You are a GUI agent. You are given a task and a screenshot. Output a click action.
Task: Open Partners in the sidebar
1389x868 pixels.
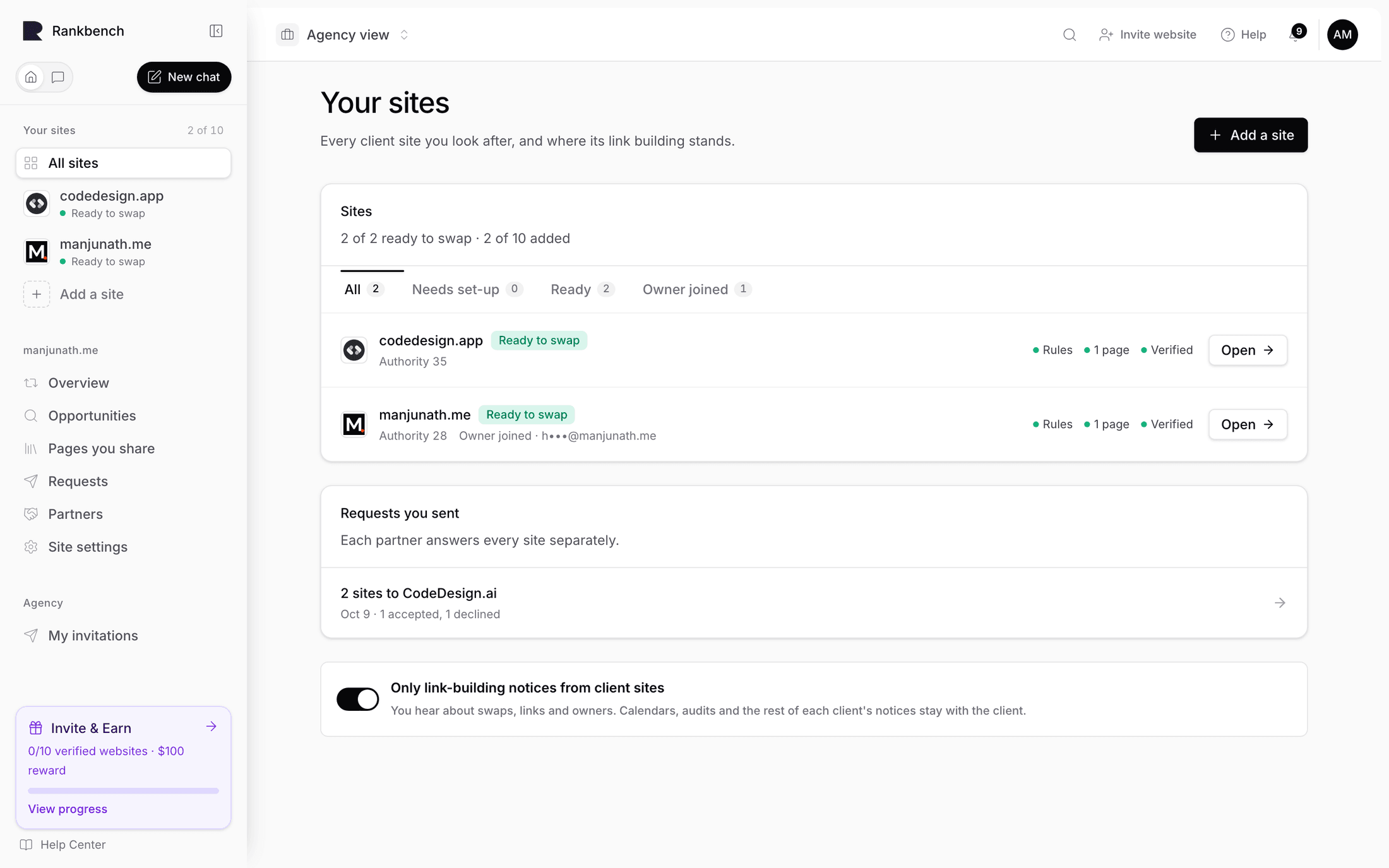123,514
